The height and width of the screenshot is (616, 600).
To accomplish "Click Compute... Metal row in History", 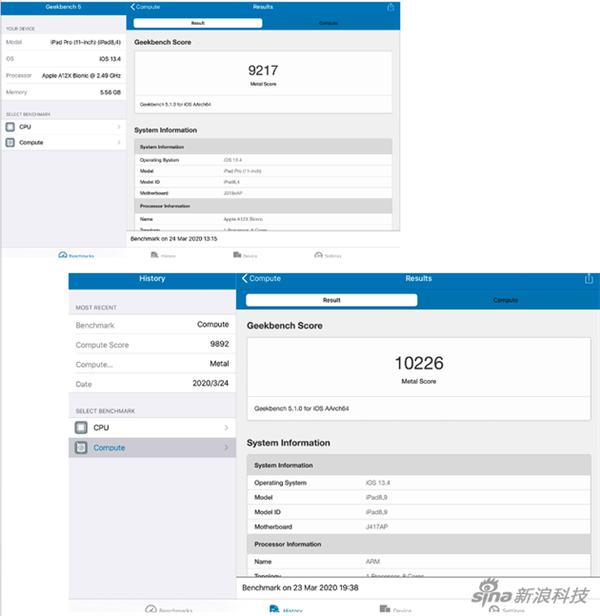I will pos(152,364).
